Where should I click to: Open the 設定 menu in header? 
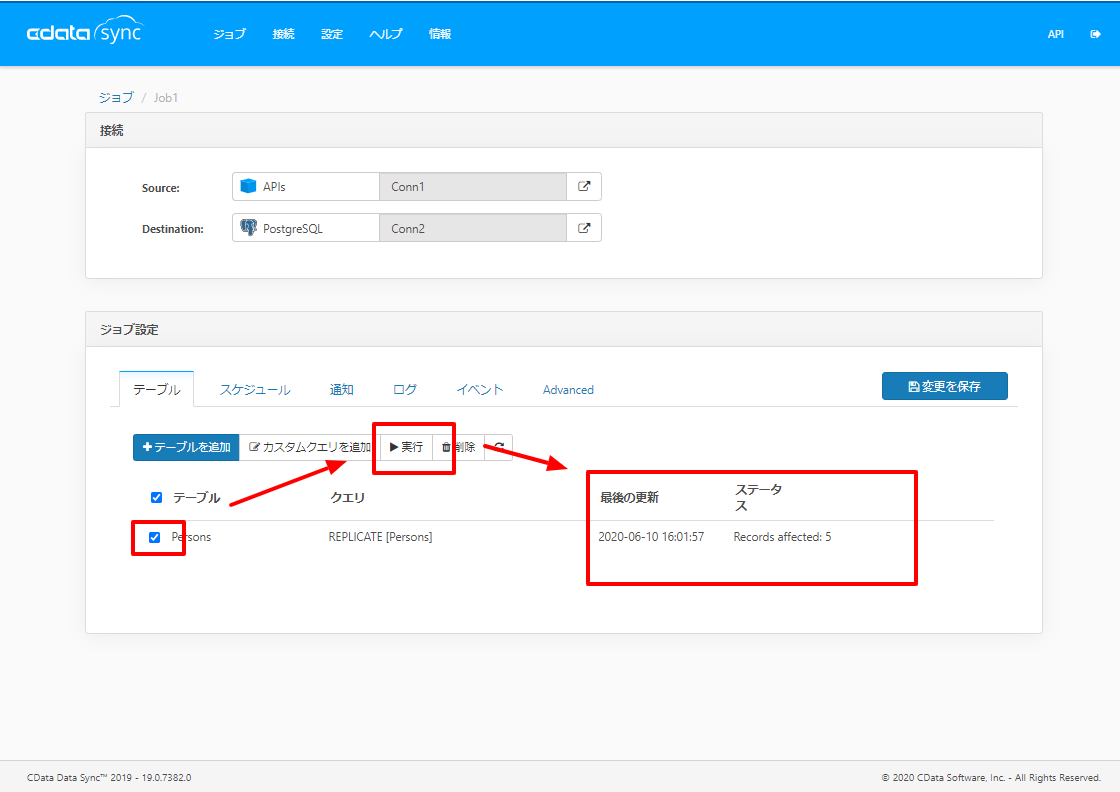point(332,34)
